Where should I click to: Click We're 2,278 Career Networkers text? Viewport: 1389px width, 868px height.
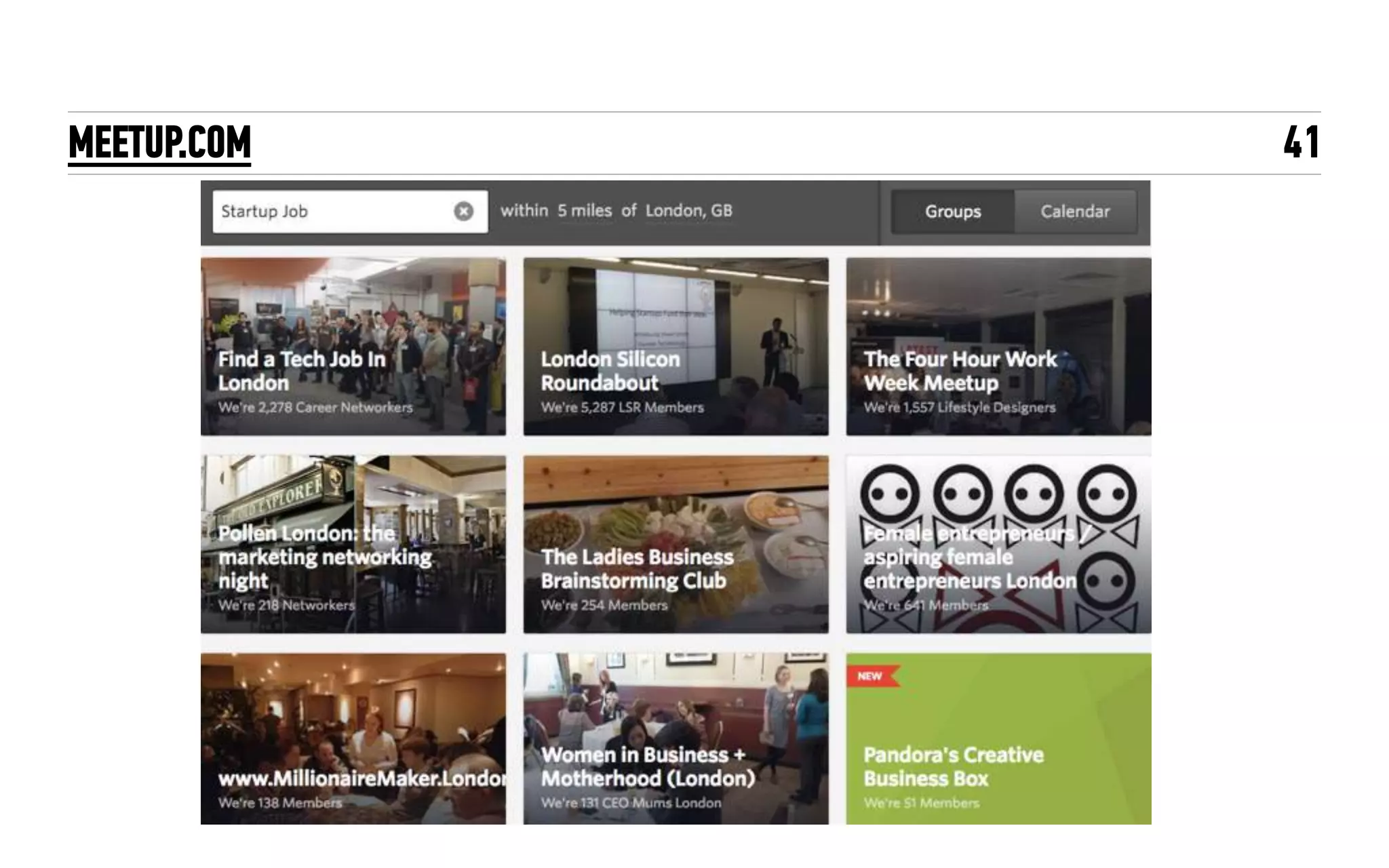315,408
